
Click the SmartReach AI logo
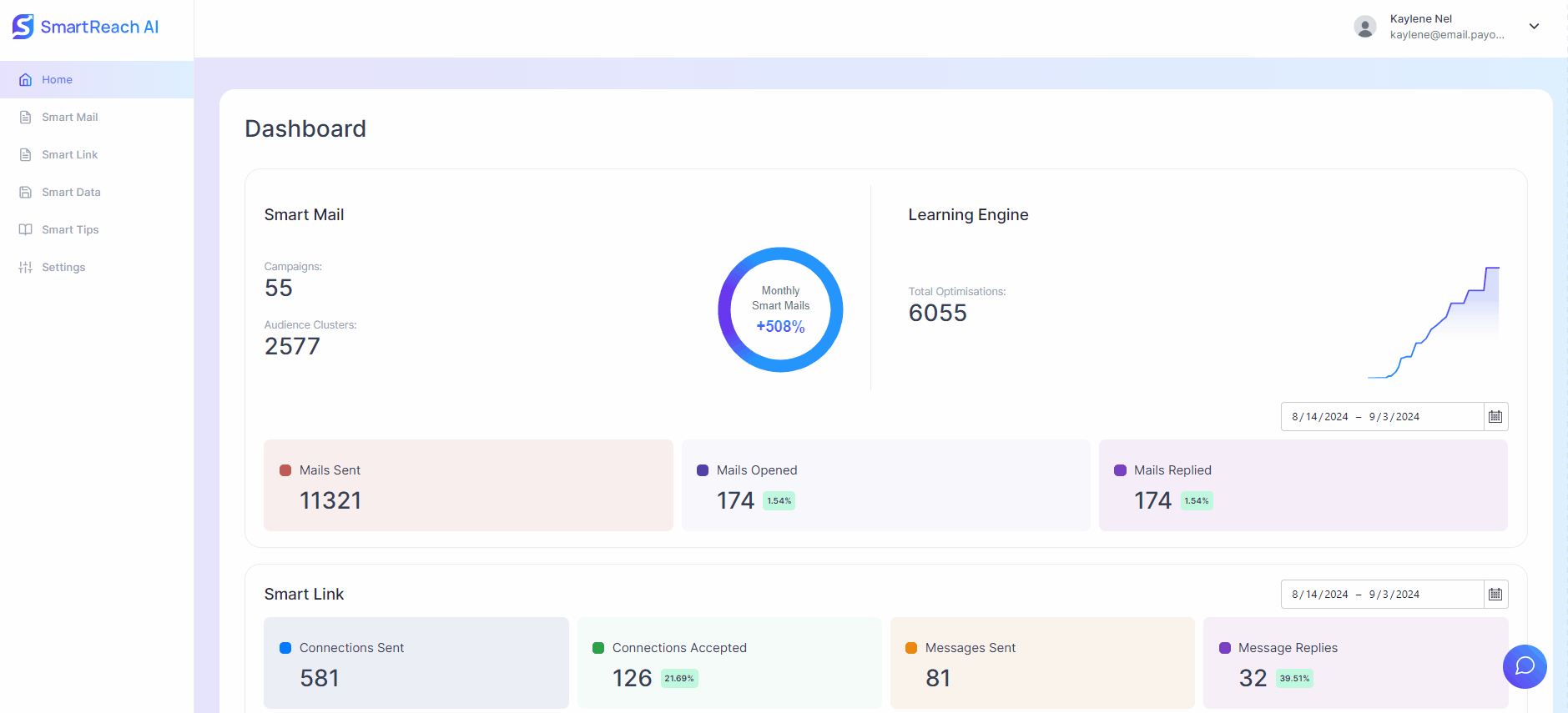[85, 27]
